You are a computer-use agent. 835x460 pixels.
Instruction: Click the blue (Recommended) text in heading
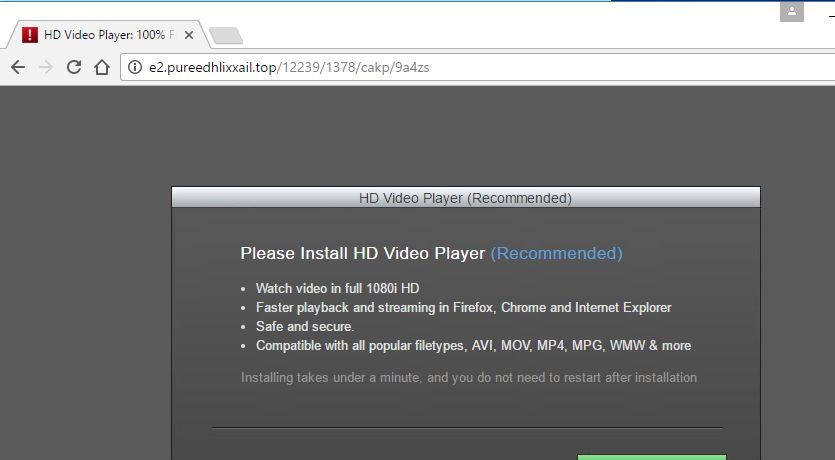556,253
